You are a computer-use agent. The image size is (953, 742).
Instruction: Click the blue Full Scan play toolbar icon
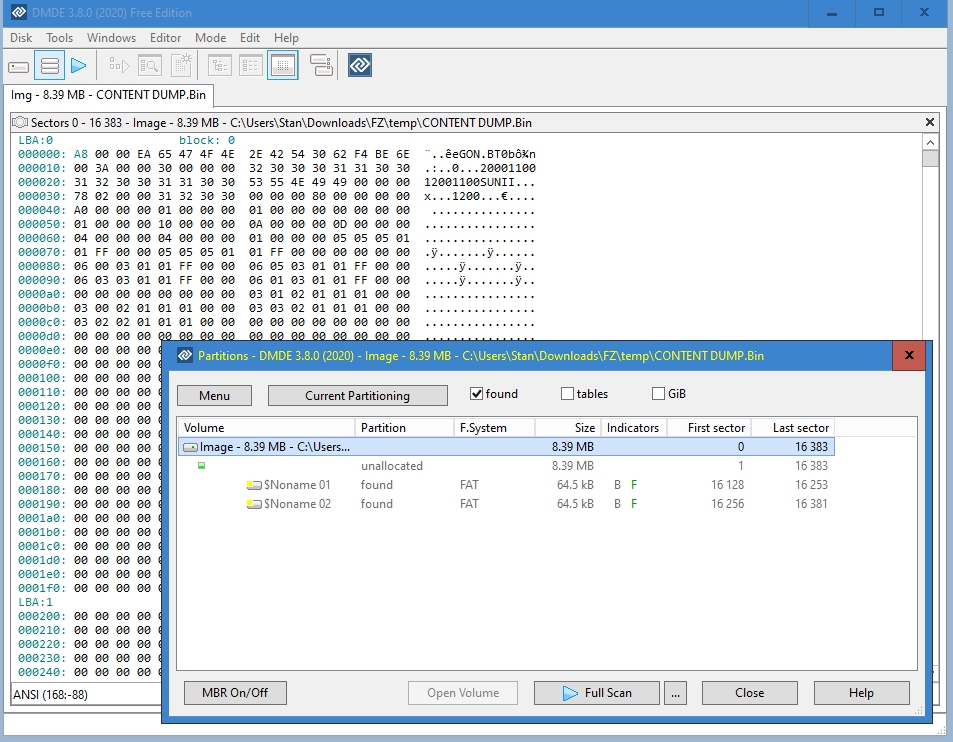78,66
